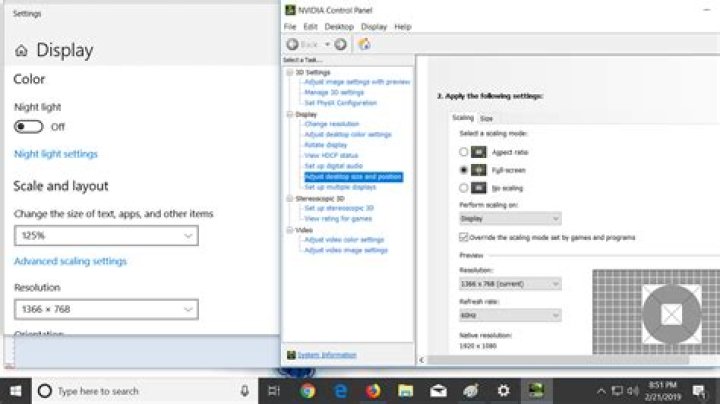The image size is (720, 404).
Task: Click the NVIDIA Control Panel taskbar icon
Action: [536, 391]
